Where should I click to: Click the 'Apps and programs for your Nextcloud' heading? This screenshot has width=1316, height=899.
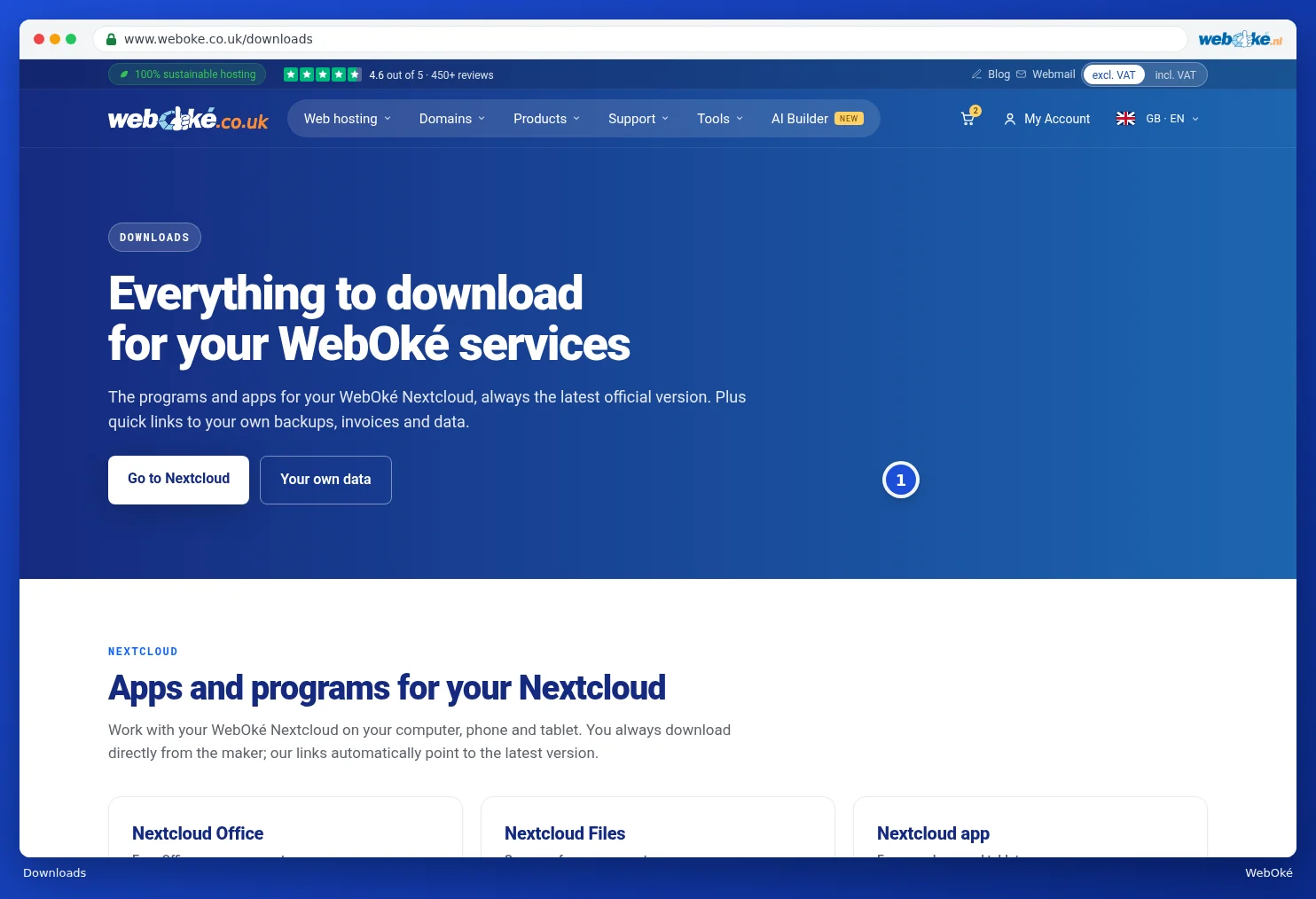(387, 688)
